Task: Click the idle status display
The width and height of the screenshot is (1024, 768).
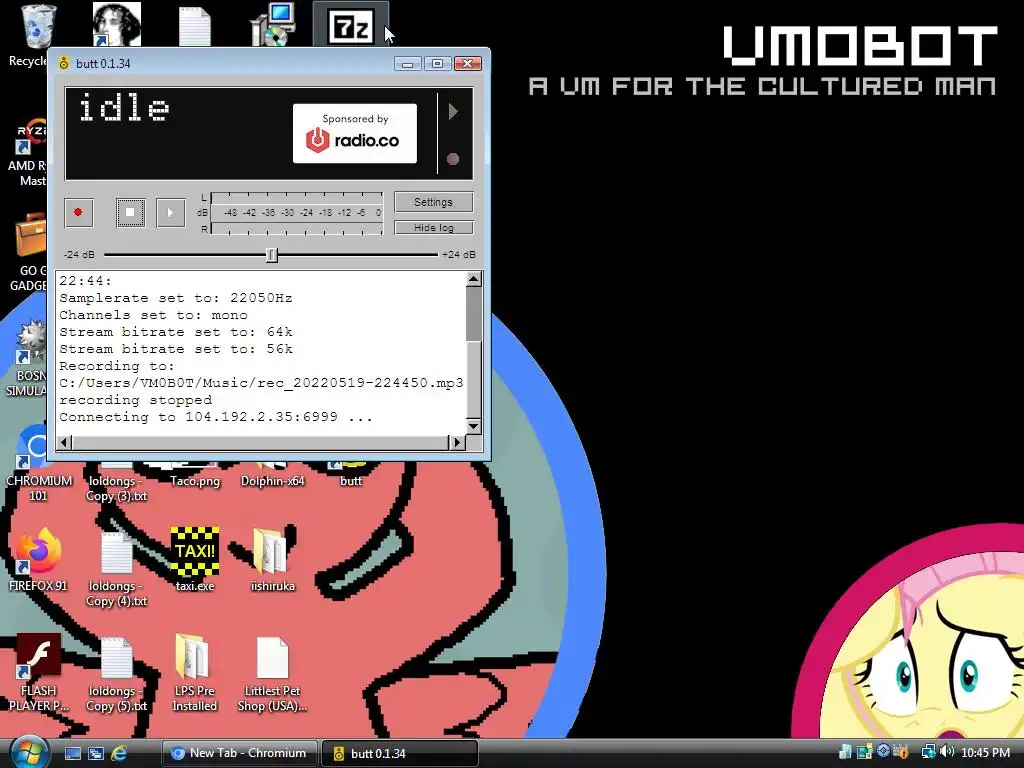Action: 124,108
